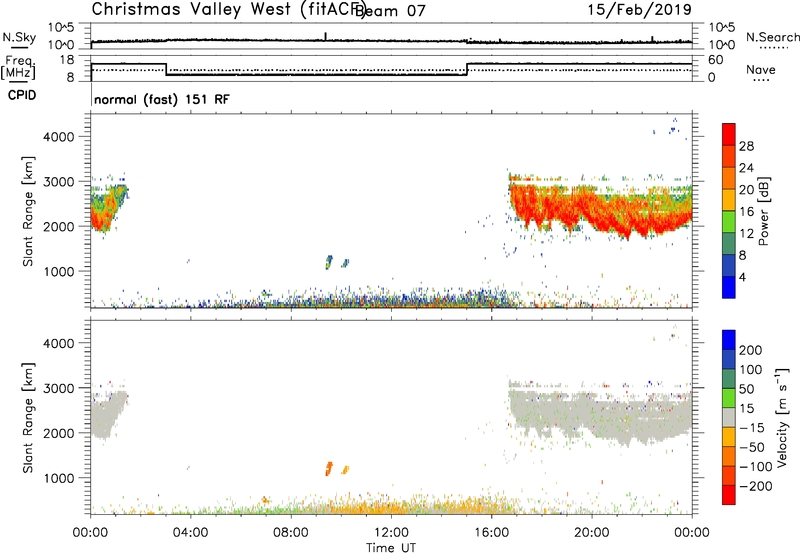
Task: Click the "18" frequency axis label
Action: pyautogui.click(x=67, y=60)
